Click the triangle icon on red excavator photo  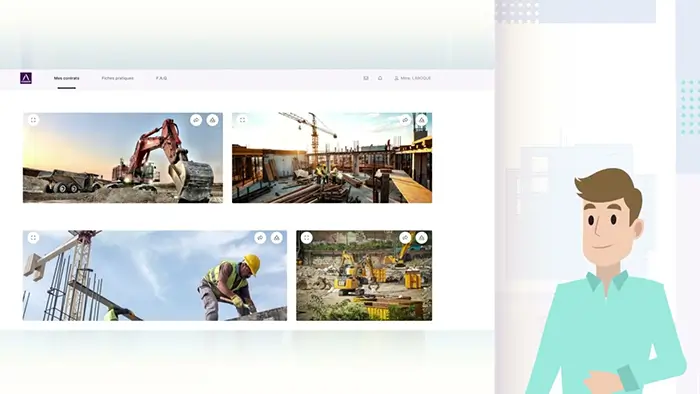coord(212,120)
